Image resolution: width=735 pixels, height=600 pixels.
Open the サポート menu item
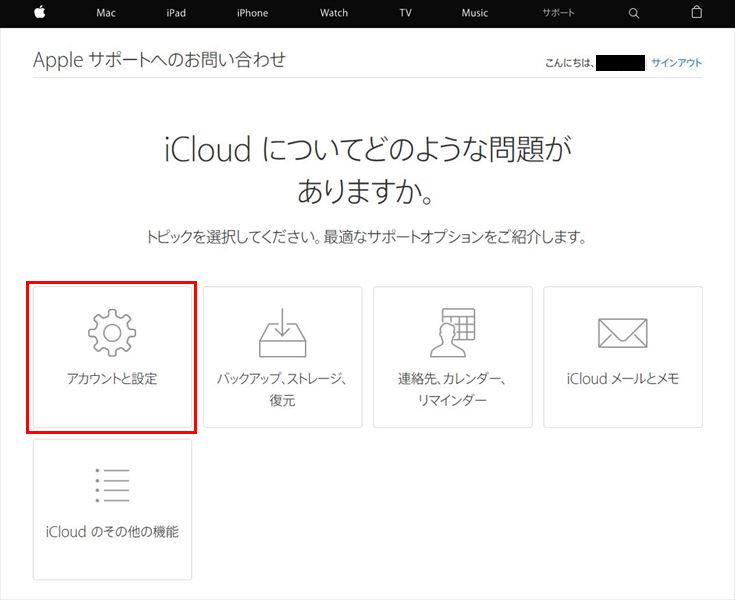[558, 13]
